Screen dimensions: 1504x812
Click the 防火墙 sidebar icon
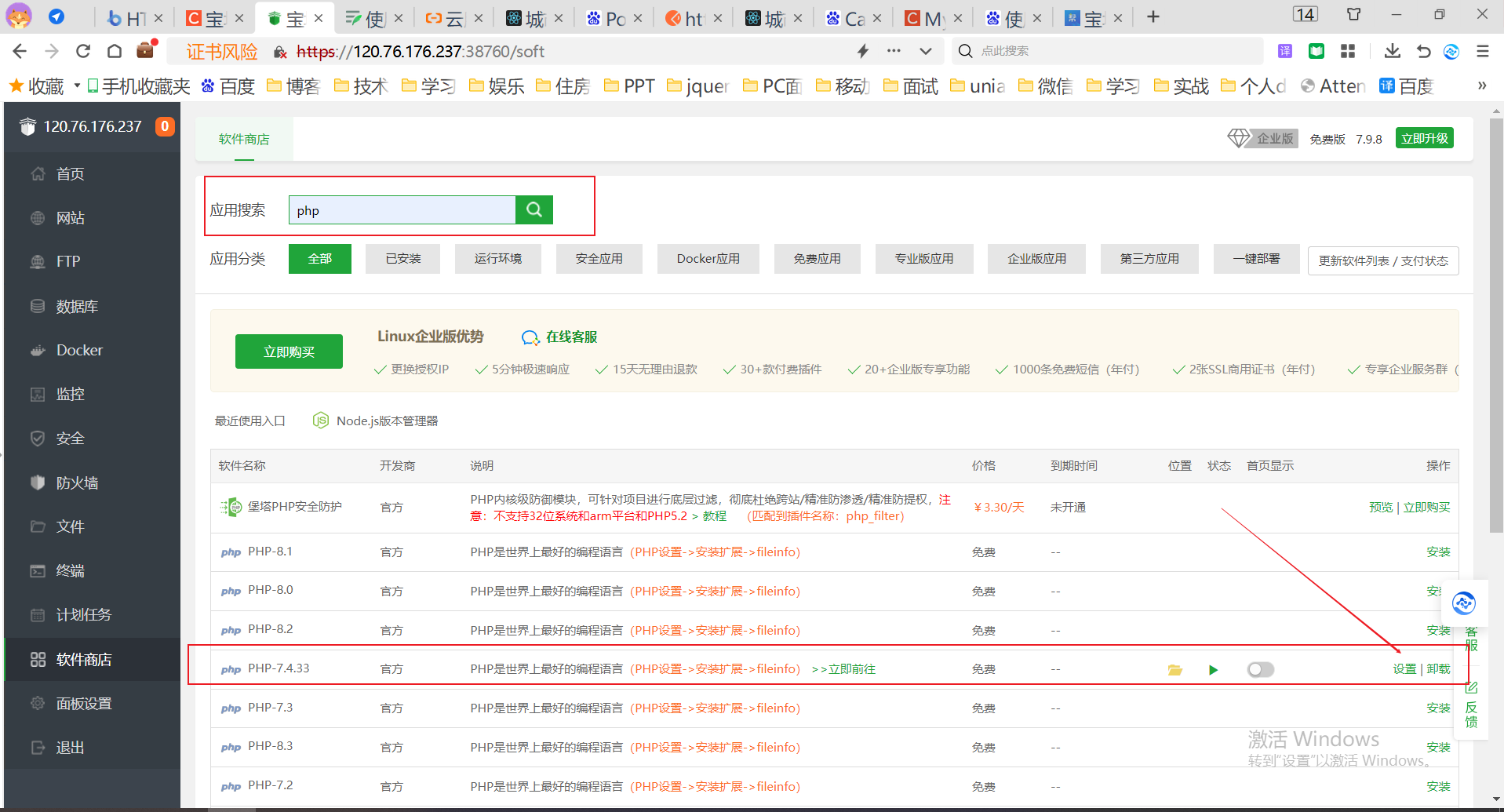point(38,482)
